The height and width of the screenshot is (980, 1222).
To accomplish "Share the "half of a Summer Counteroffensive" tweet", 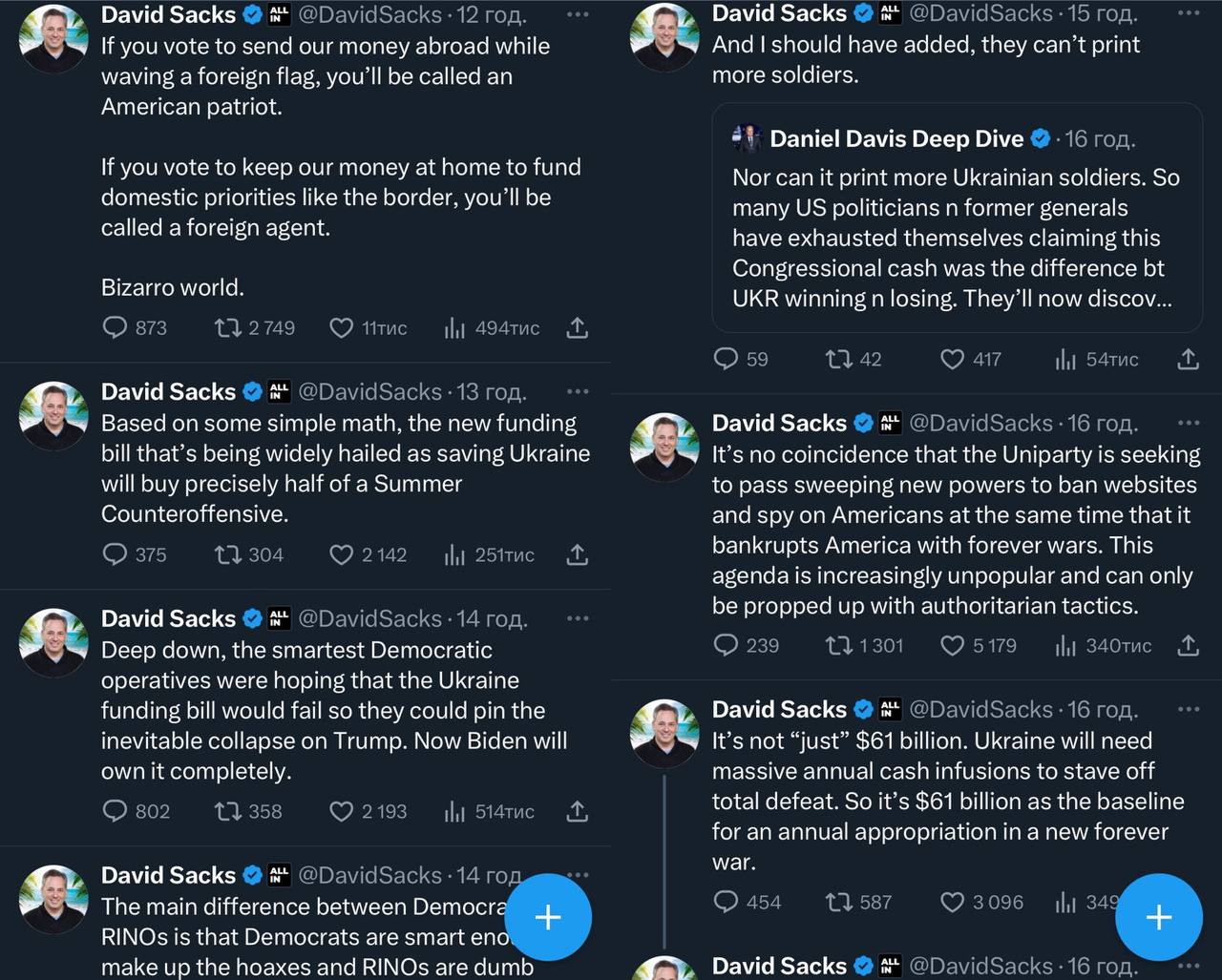I will point(577,554).
